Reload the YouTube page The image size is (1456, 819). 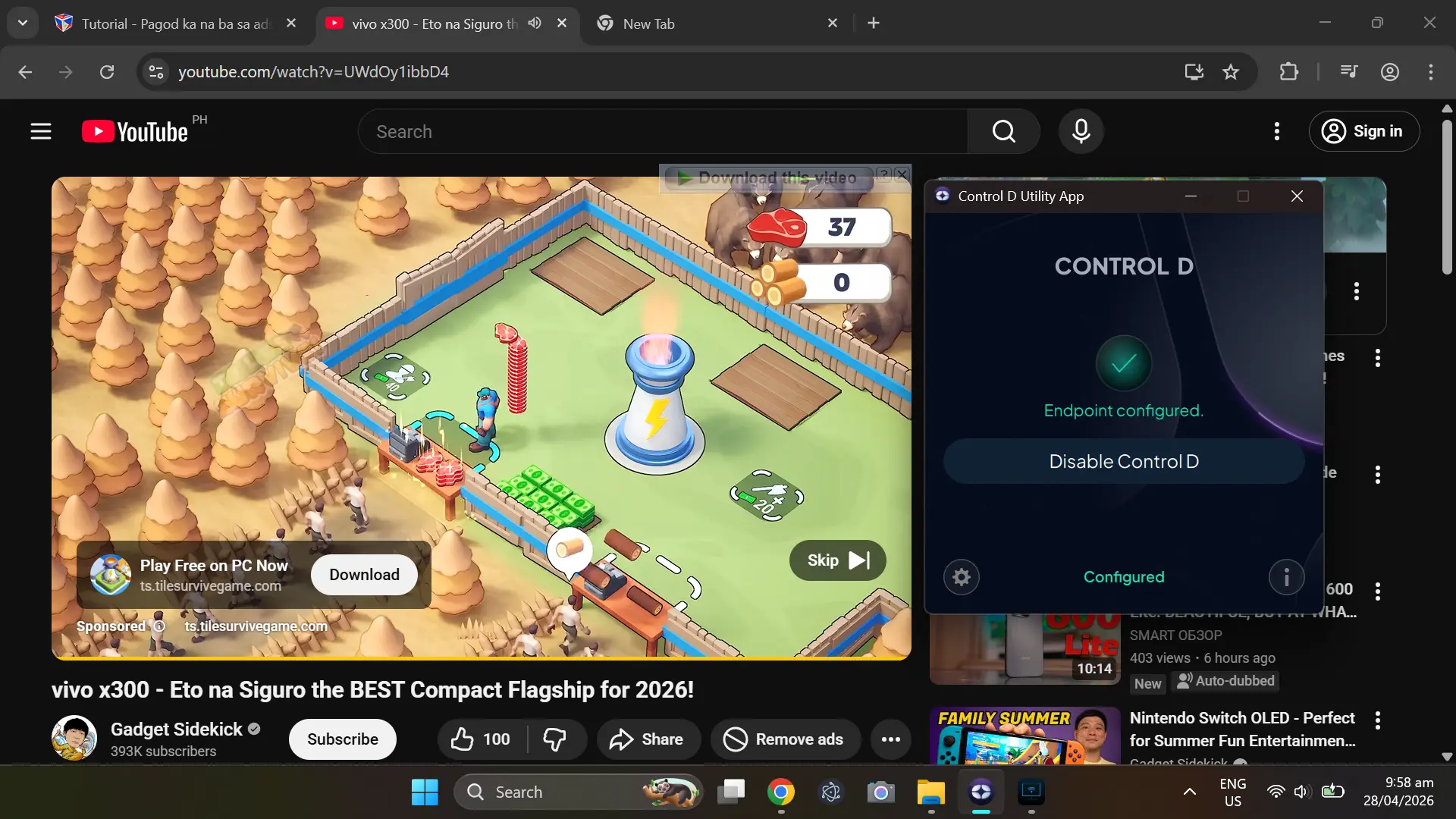107,72
